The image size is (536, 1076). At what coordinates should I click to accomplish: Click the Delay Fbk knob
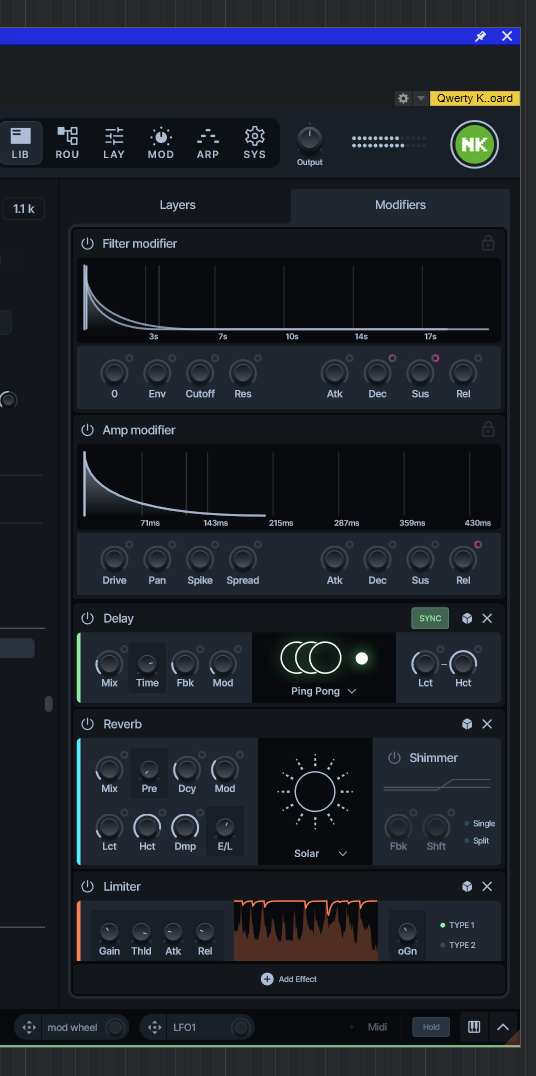pos(185,664)
